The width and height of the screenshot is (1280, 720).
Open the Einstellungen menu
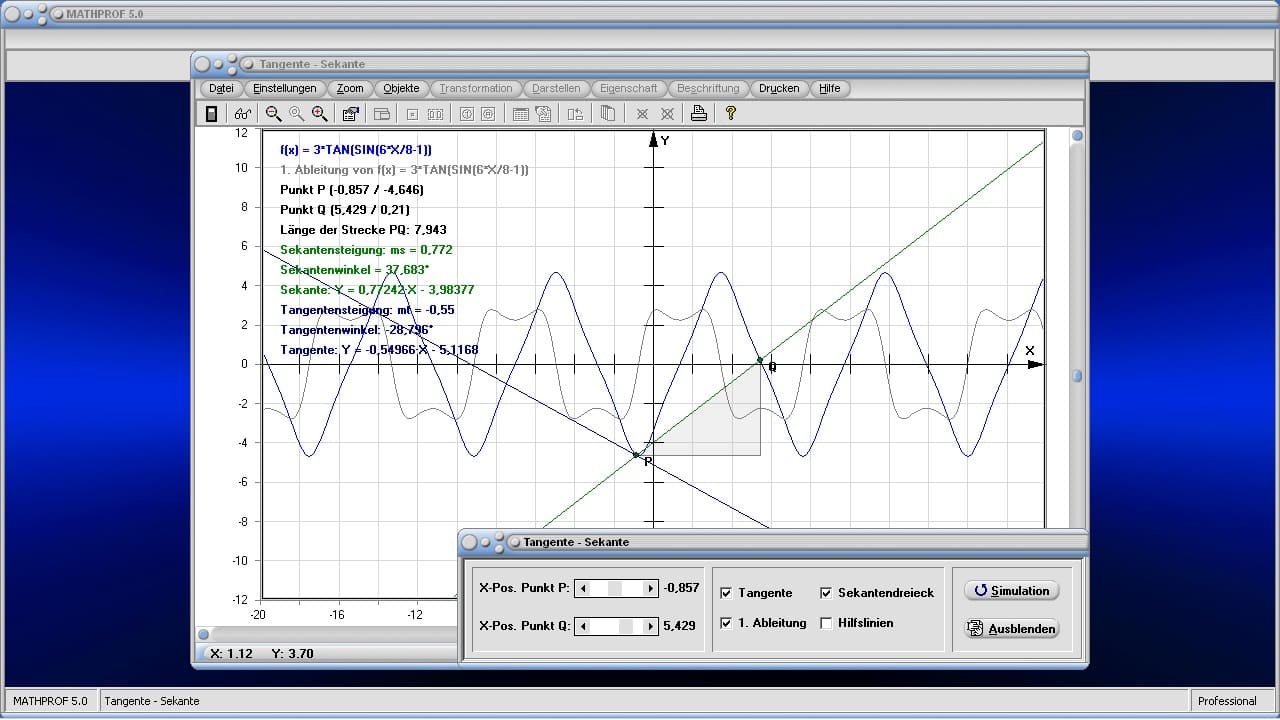(x=285, y=88)
